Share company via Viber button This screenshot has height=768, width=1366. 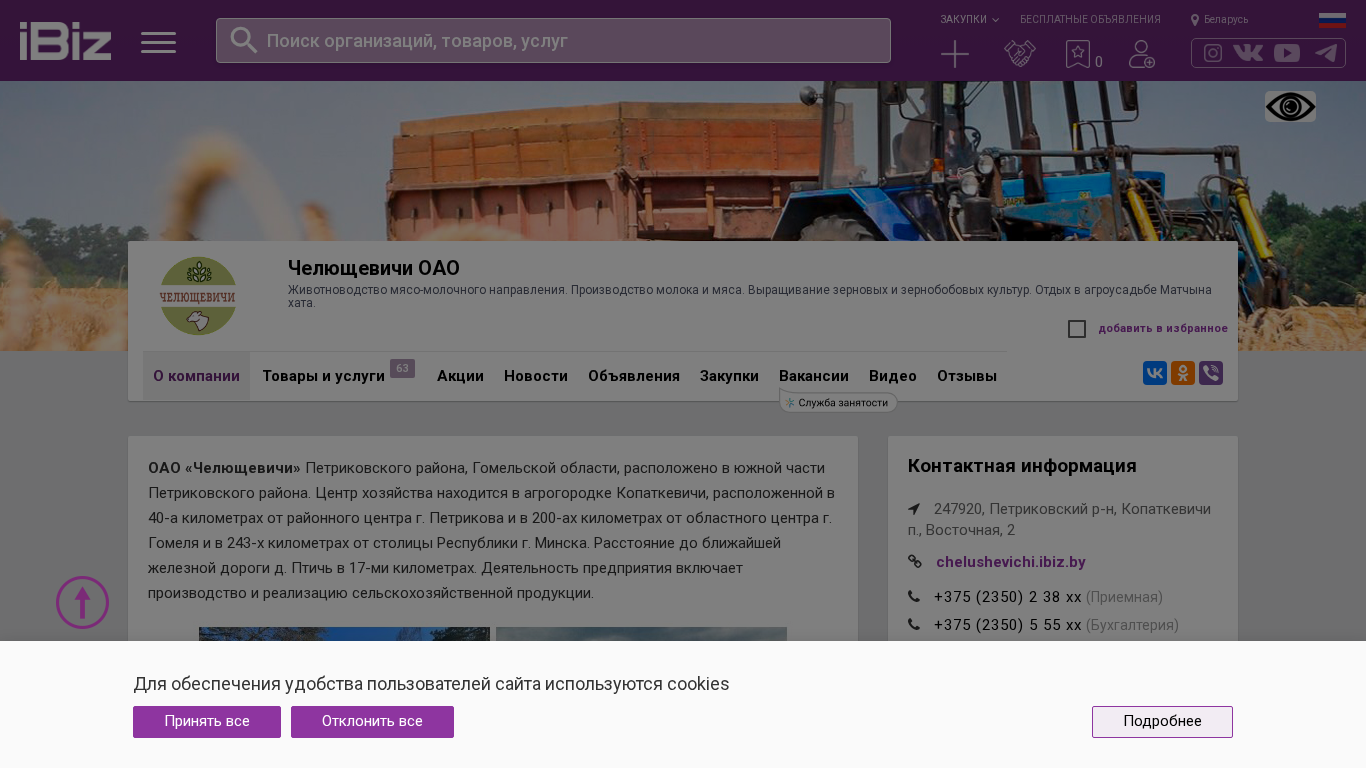(1211, 373)
